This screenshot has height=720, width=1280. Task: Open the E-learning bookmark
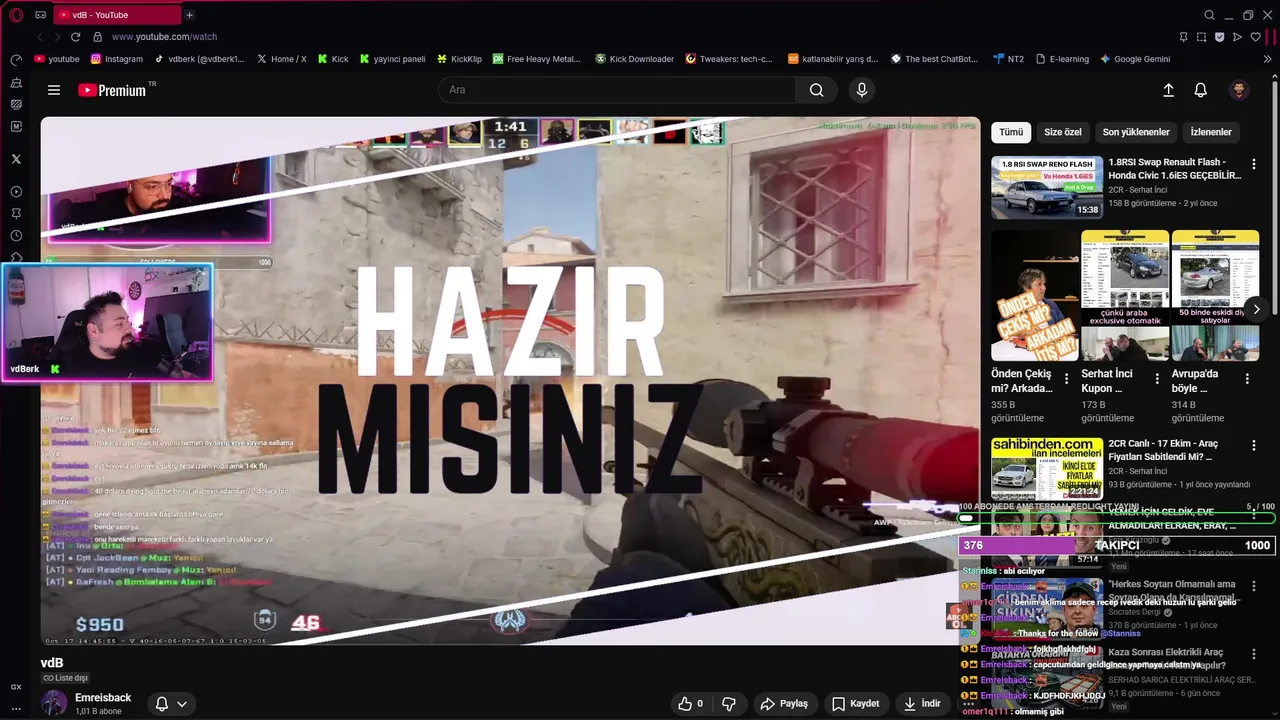[1063, 59]
